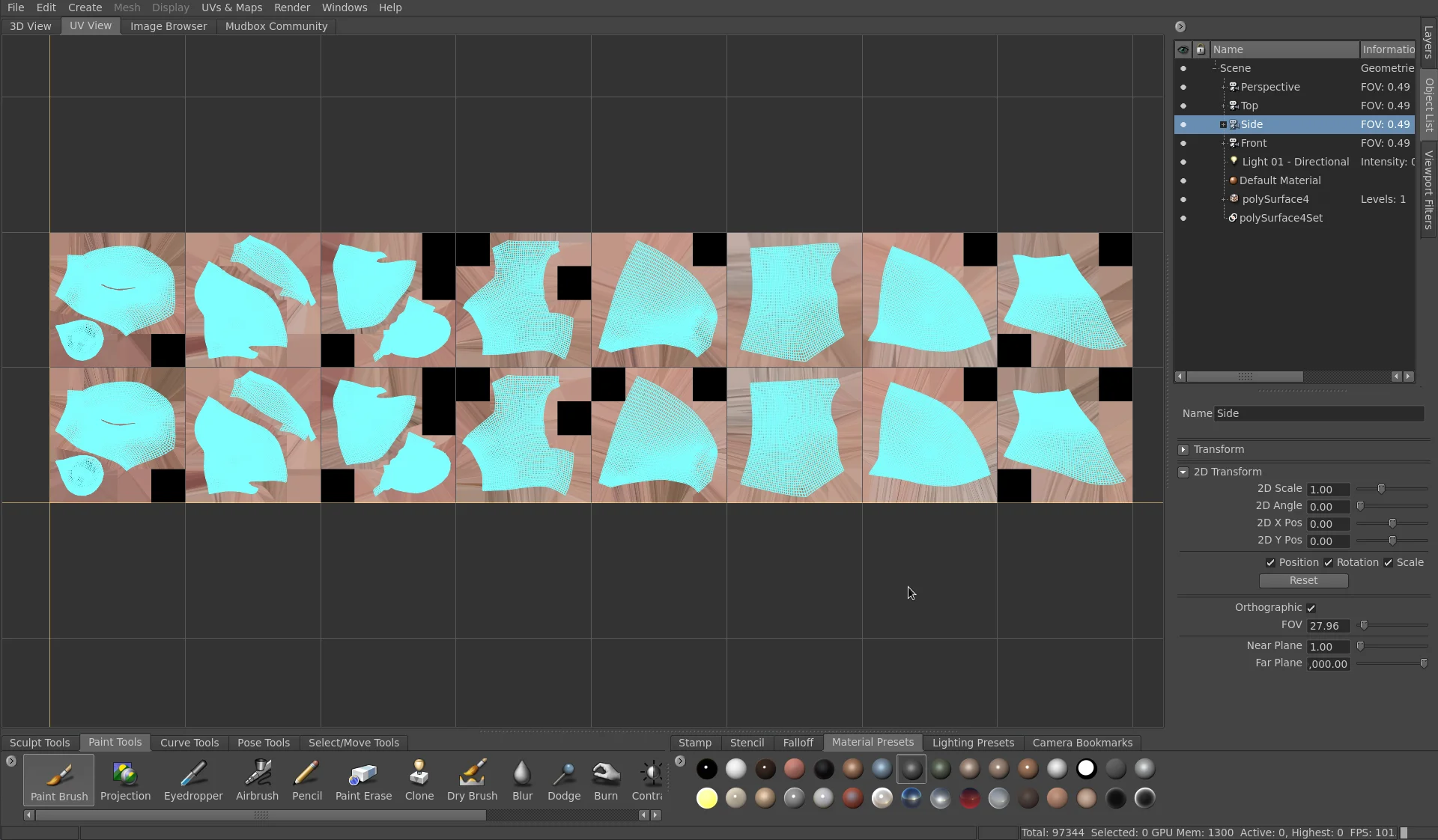The height and width of the screenshot is (840, 1438).
Task: Toggle visibility of Default Material
Action: click(1183, 180)
